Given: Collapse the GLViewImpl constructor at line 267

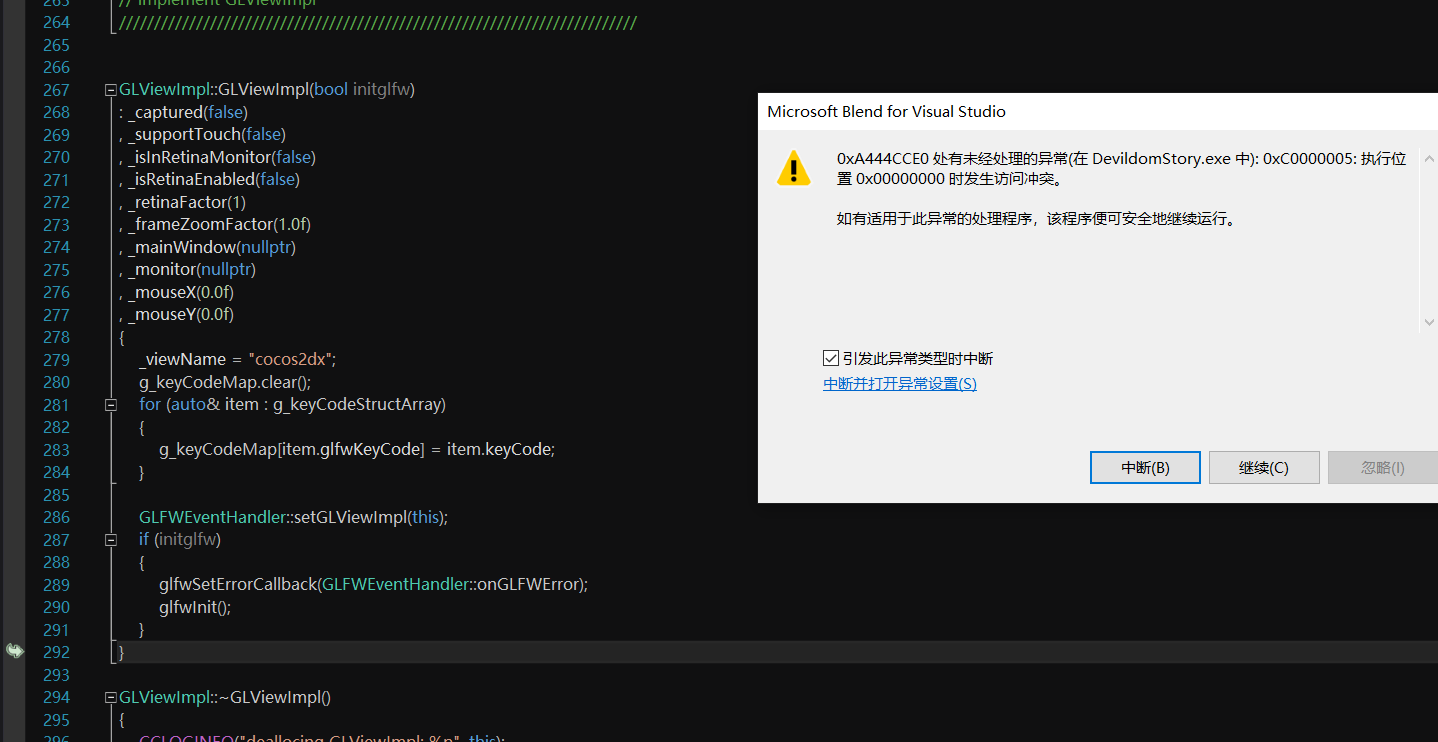Looking at the screenshot, I should point(111,90).
